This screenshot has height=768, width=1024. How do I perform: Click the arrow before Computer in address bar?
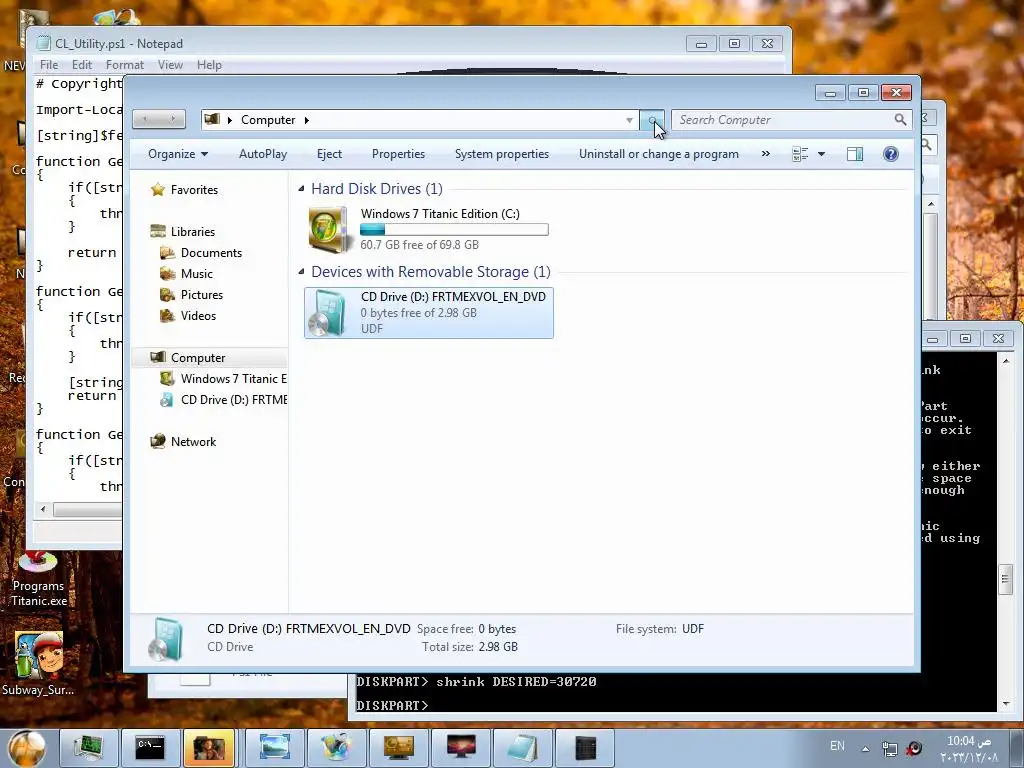coord(230,120)
